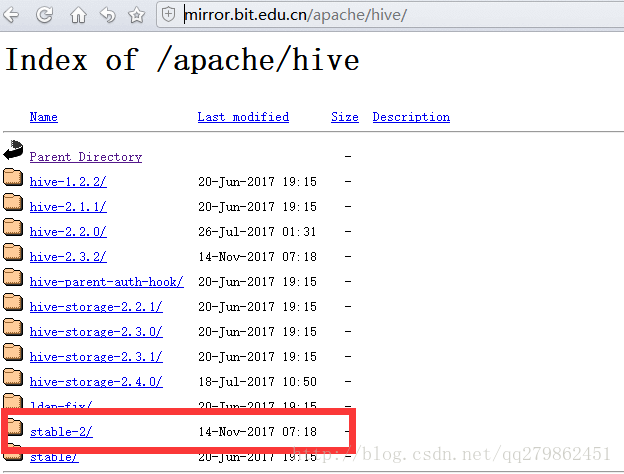
Task: Sort listing by Description column
Action: 411,117
